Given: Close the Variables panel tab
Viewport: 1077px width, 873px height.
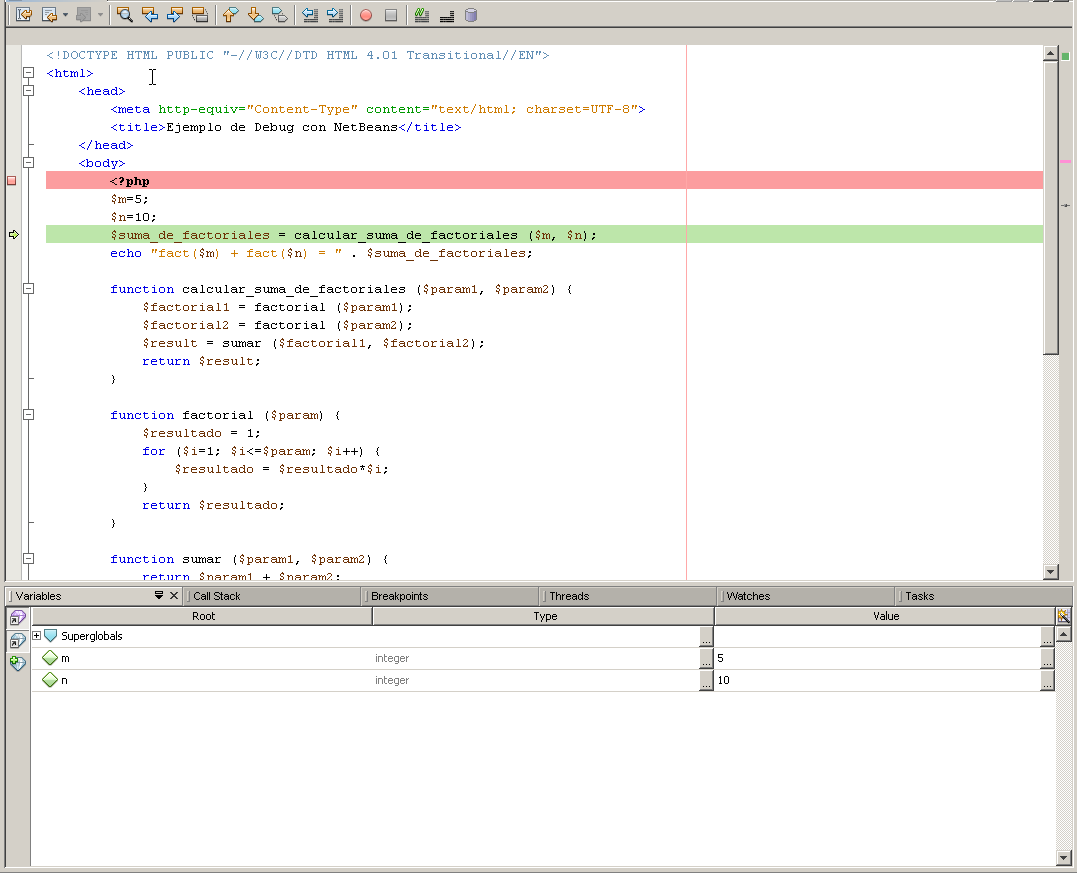Looking at the screenshot, I should click(x=174, y=596).
